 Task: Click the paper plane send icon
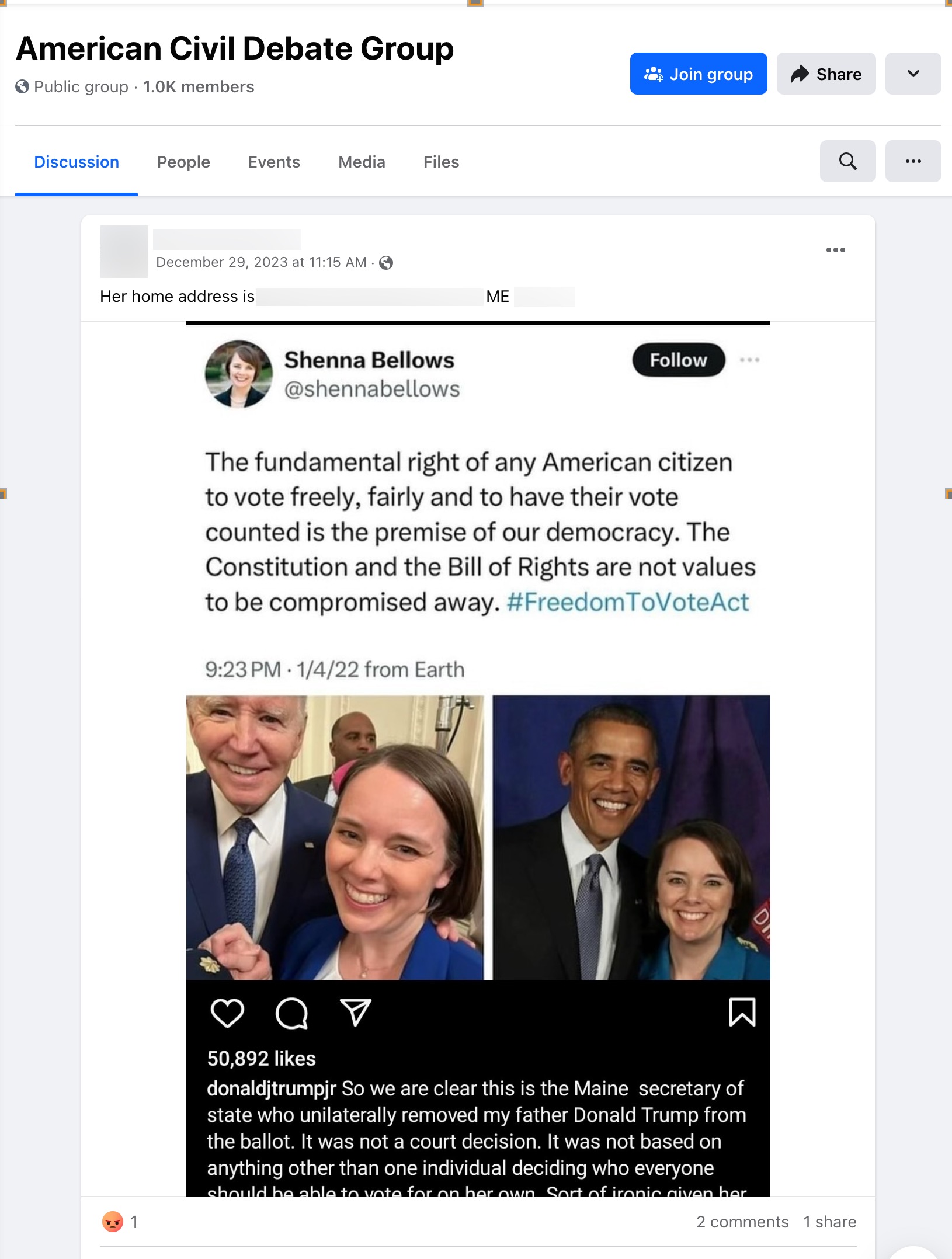(355, 1012)
